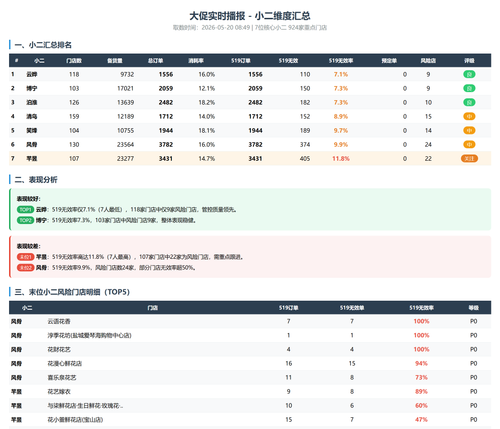Click the 18.2% cell in rank 3 row
Viewport: 500px width, 429px height.
[207, 102]
